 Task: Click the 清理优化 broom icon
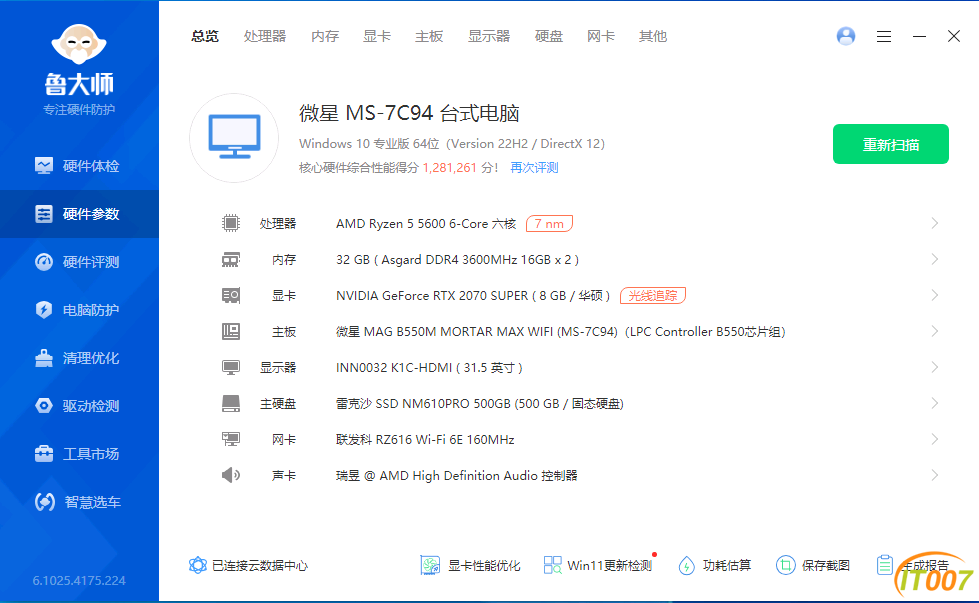(x=44, y=358)
